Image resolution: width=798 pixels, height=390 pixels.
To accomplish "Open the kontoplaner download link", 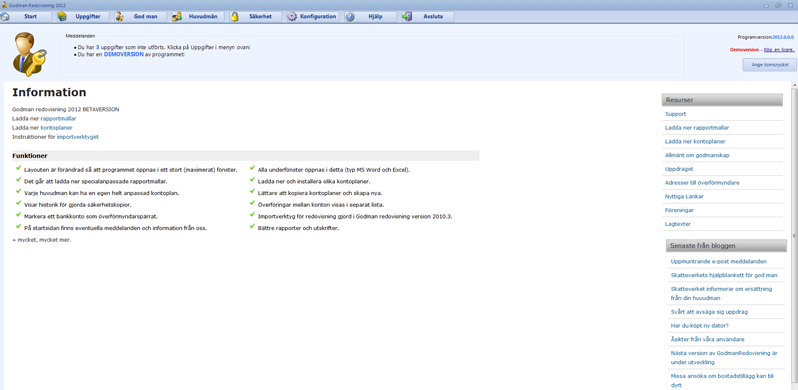I will point(56,128).
